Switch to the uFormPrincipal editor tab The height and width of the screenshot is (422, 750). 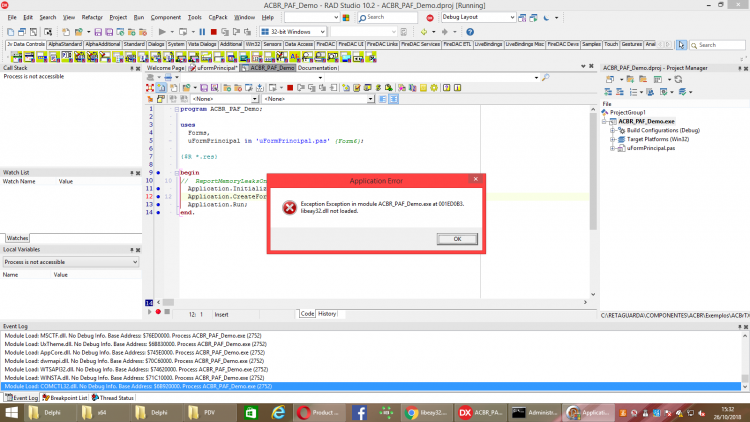pyautogui.click(x=214, y=68)
